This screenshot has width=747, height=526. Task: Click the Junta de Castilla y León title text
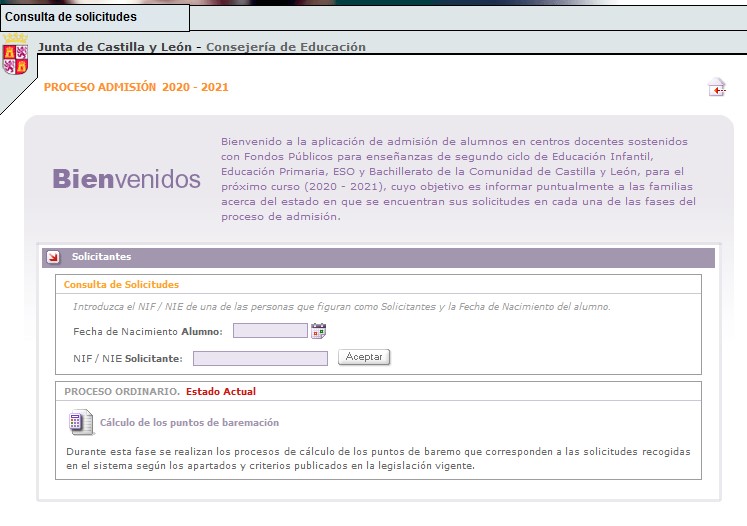[115, 47]
